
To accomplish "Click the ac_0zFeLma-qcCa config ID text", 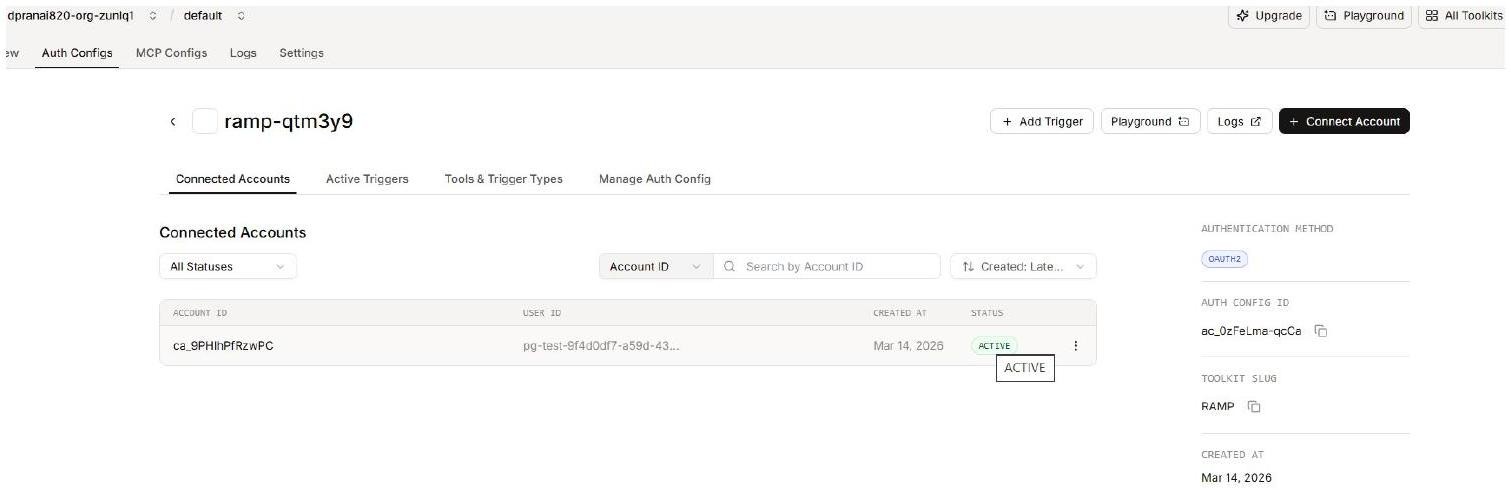I will pos(1251,331).
